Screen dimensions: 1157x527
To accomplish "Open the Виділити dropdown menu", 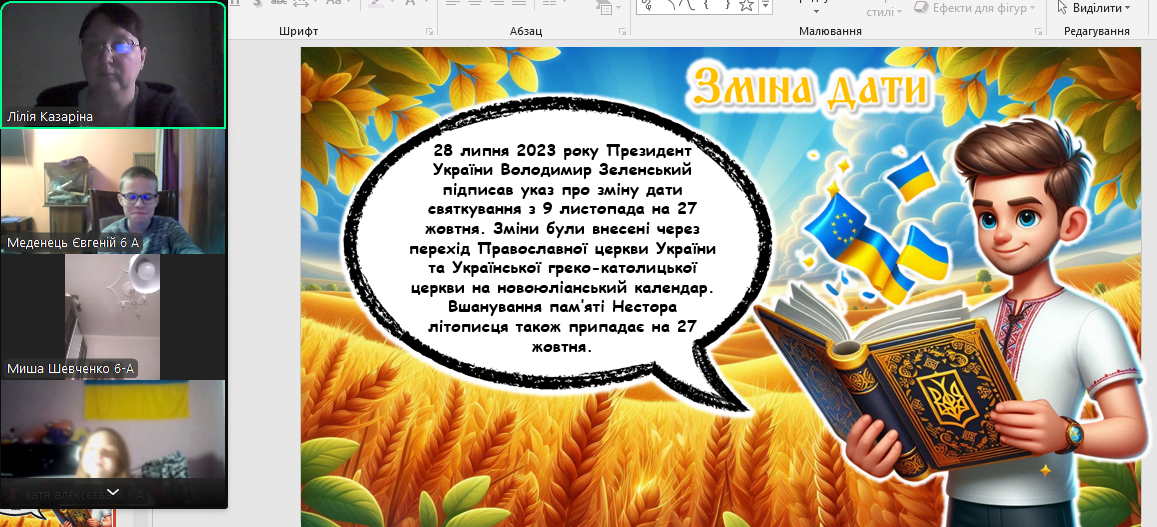I will click(1094, 8).
